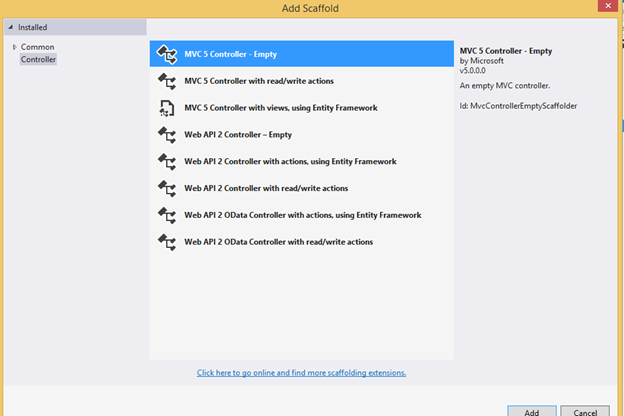Screen dimensions: 624x416
Task: Select Web API 2 OData Controller with read/write actions
Action: coord(302,242)
